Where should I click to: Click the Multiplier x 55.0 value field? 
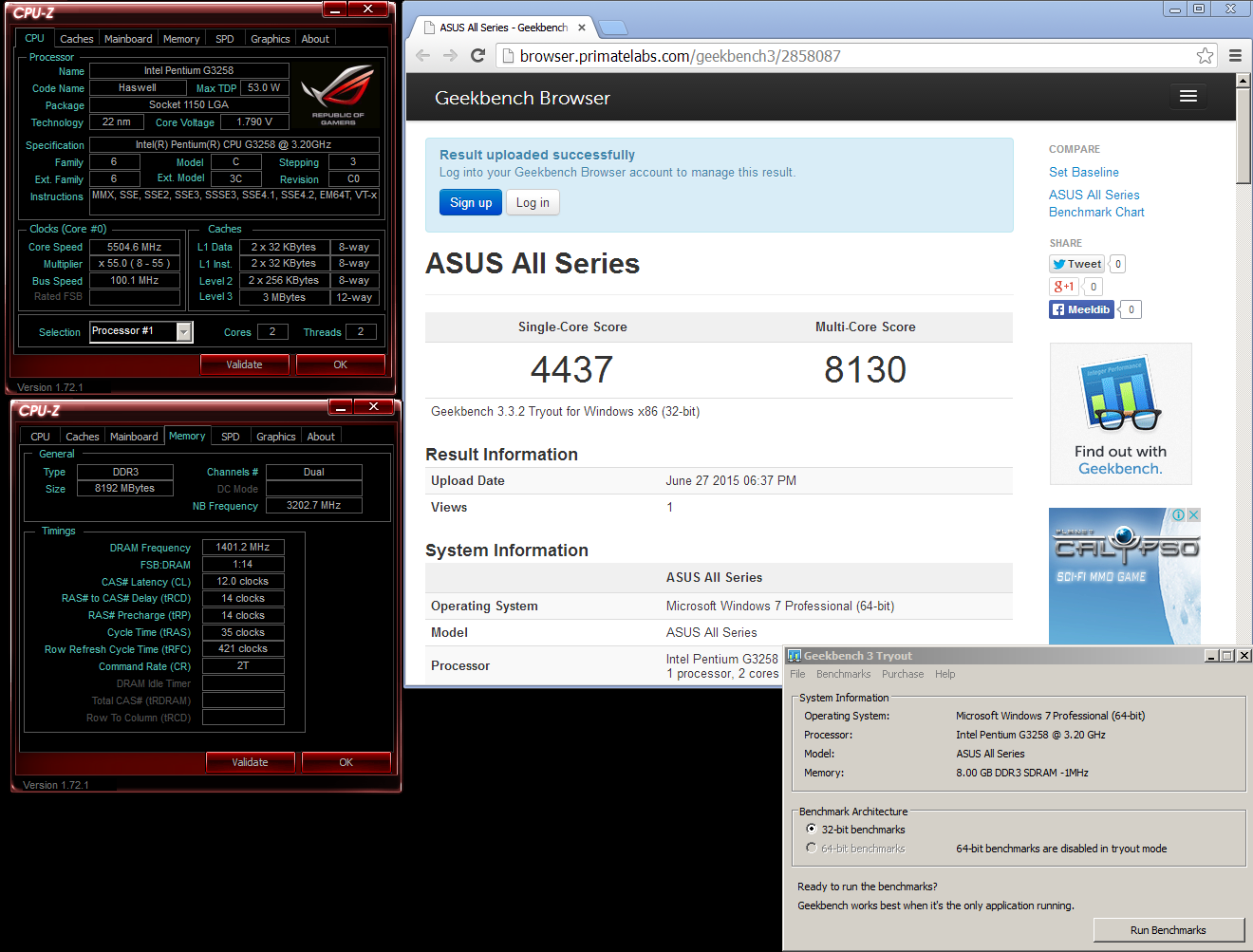(135, 264)
